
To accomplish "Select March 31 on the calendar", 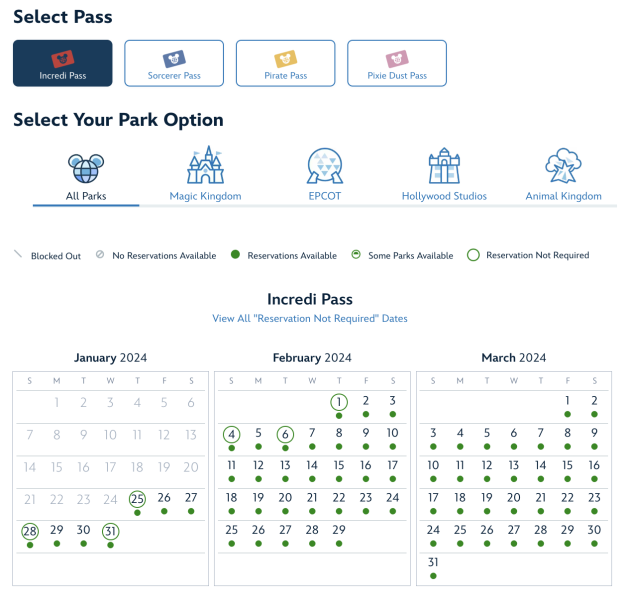I will pyautogui.click(x=433, y=562).
